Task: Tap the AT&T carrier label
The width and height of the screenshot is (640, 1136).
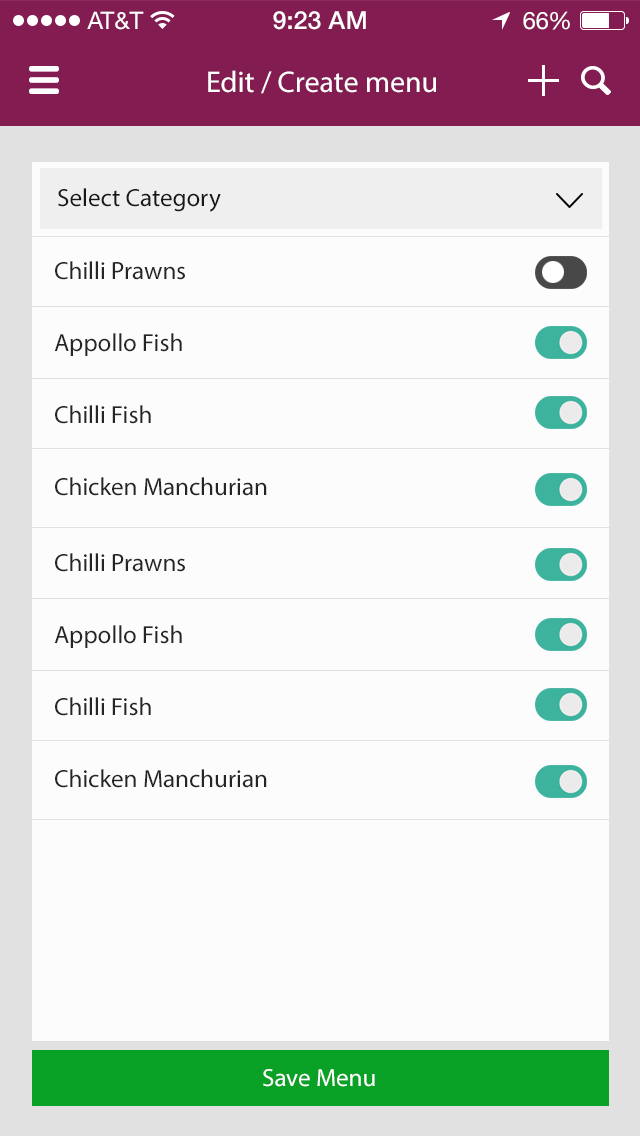Action: (114, 21)
